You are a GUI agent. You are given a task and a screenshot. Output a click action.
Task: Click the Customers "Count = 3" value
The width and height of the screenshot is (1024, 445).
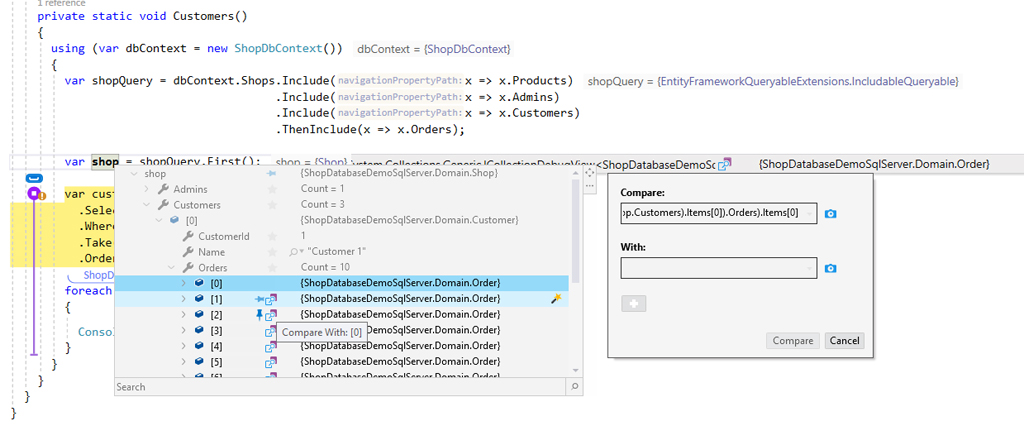[x=323, y=205]
